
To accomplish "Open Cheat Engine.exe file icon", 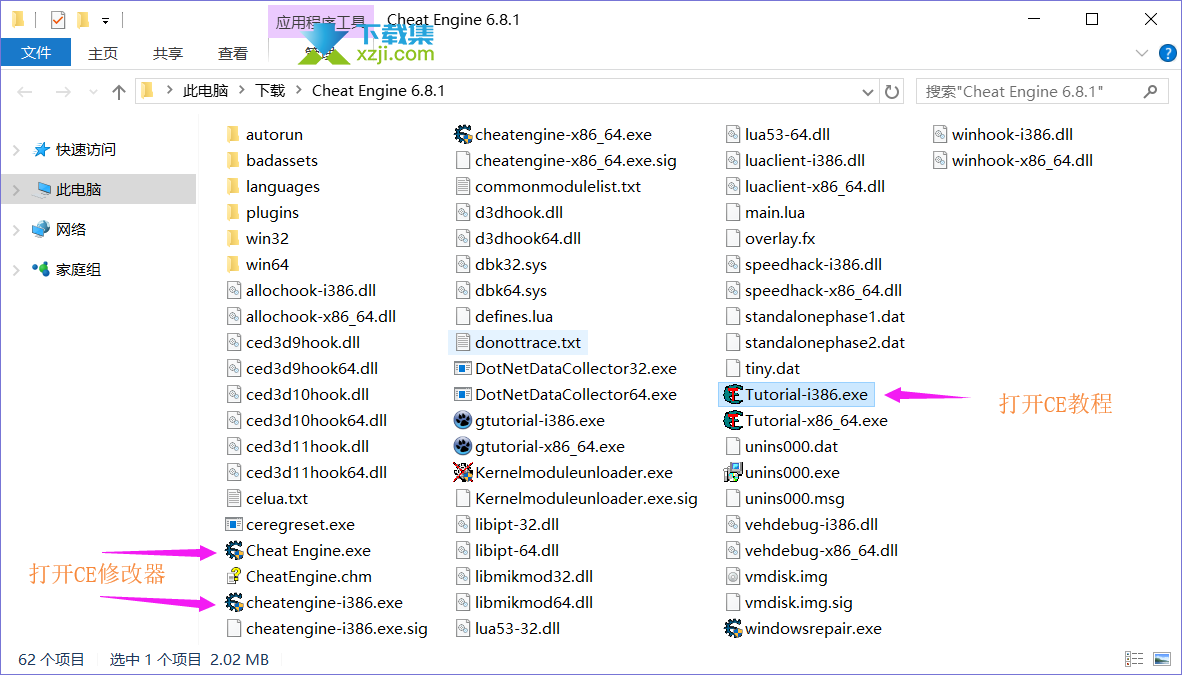I will 234,551.
